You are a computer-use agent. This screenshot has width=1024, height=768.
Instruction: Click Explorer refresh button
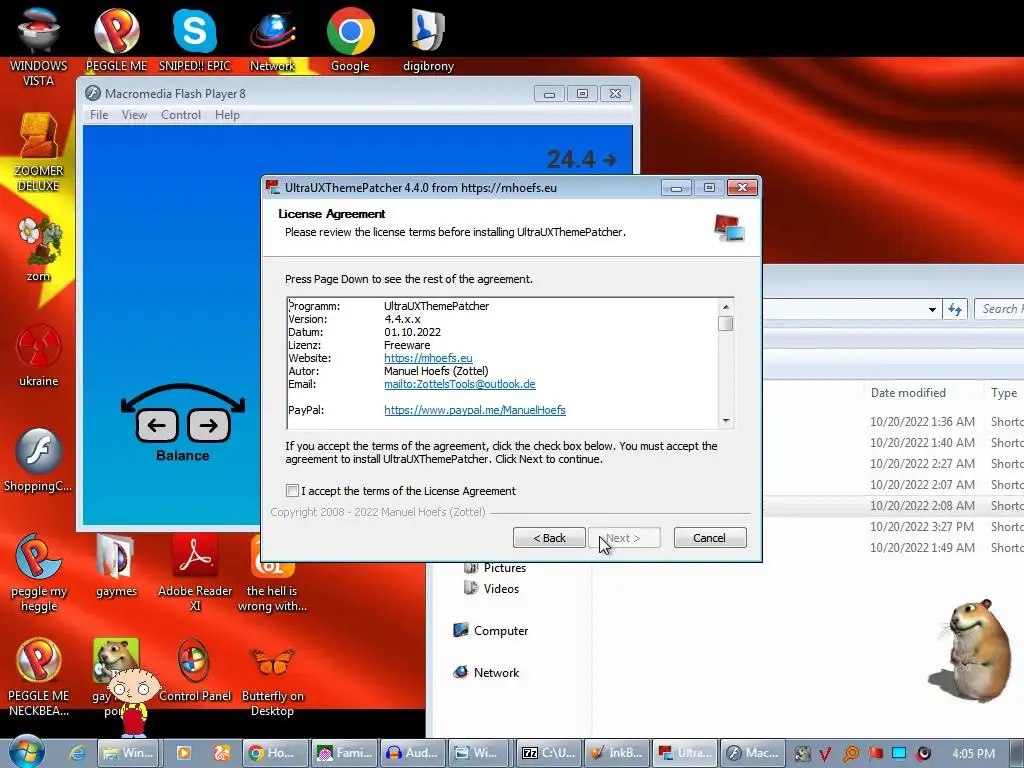point(955,310)
